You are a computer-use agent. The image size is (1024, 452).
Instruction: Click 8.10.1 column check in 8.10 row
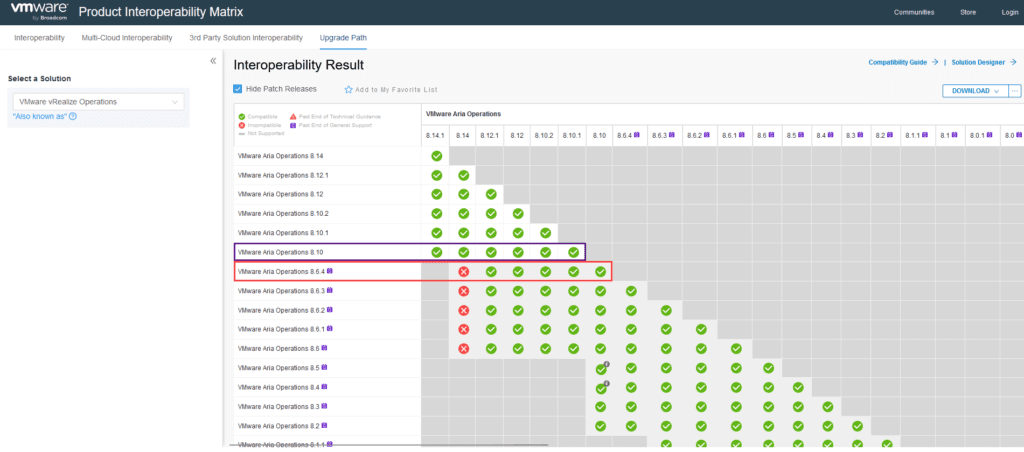click(573, 252)
